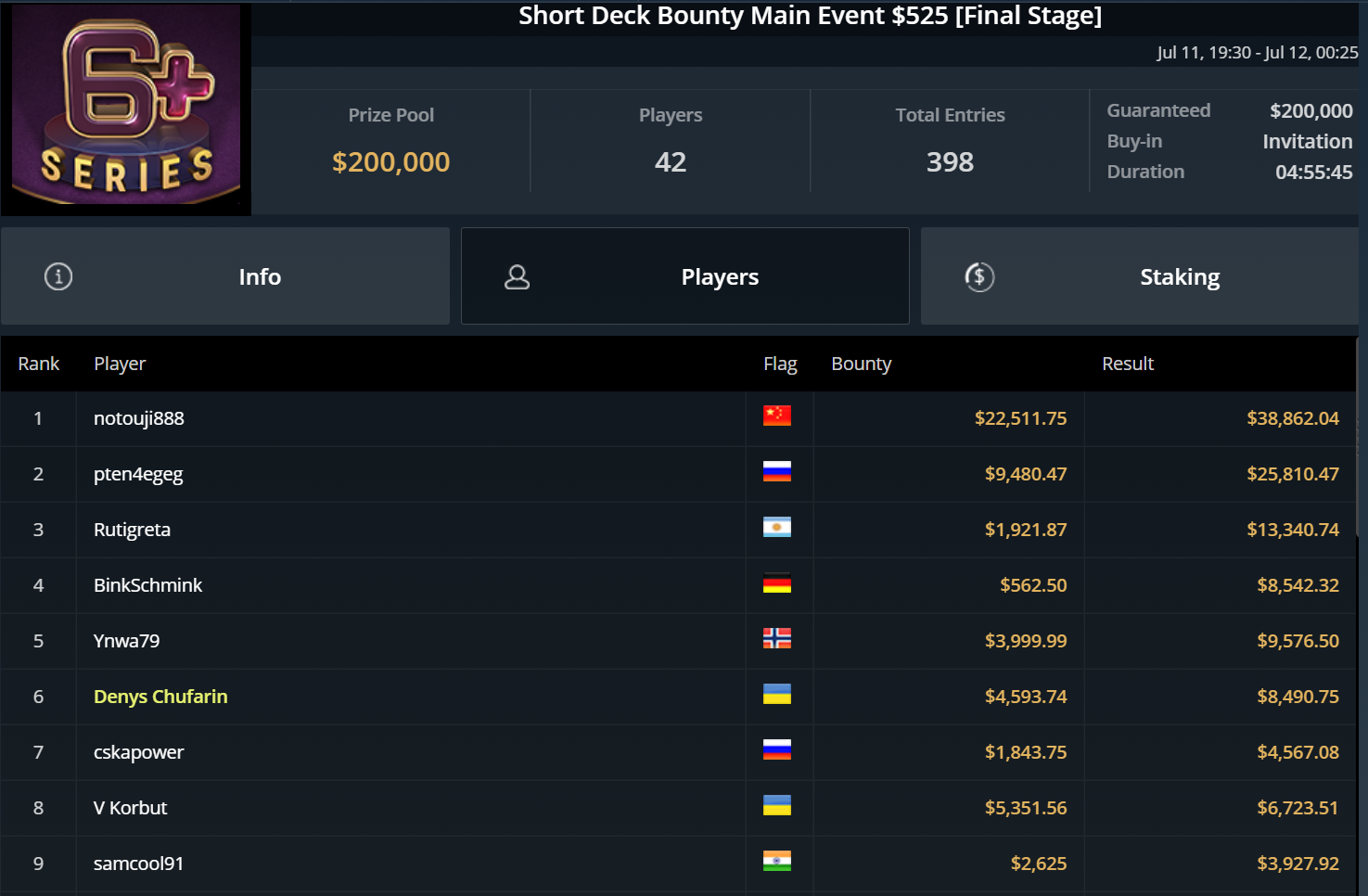Click the staking dollar icon
The image size is (1368, 896).
979,276
